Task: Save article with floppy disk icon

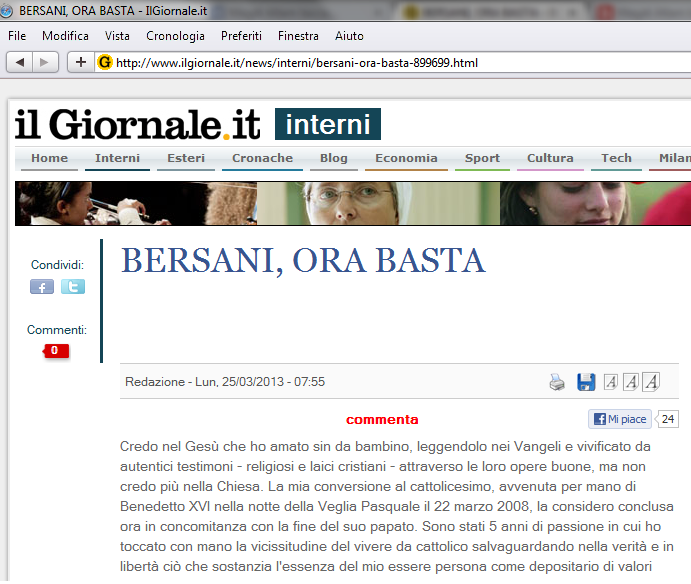Action: tap(586, 382)
